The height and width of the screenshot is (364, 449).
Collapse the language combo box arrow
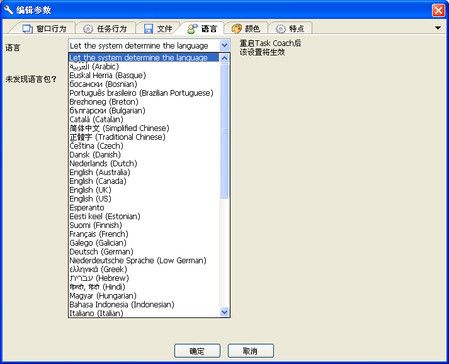click(x=225, y=45)
